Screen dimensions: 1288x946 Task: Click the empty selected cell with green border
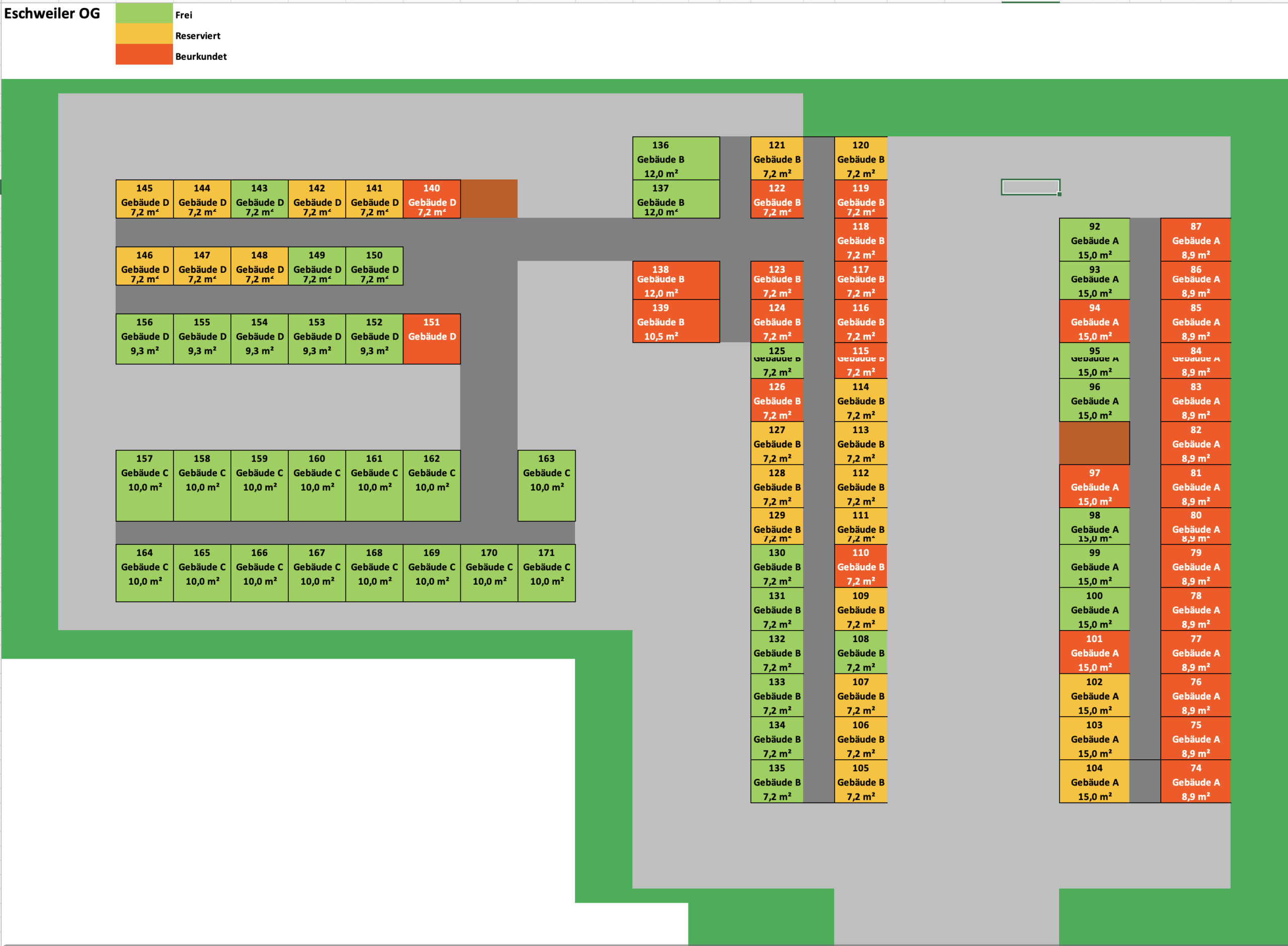(x=1030, y=187)
